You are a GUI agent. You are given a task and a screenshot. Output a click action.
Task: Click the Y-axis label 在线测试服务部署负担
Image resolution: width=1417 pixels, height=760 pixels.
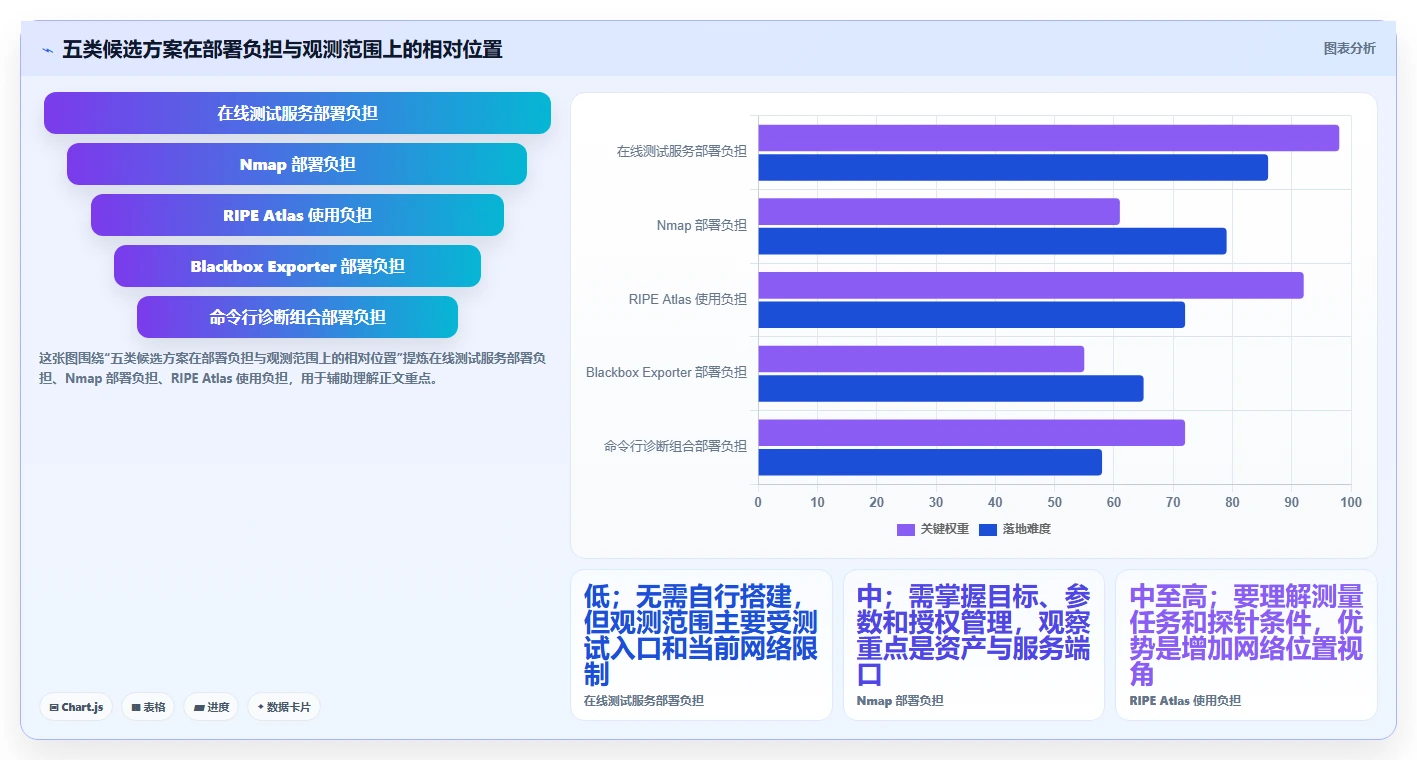pyautogui.click(x=681, y=152)
